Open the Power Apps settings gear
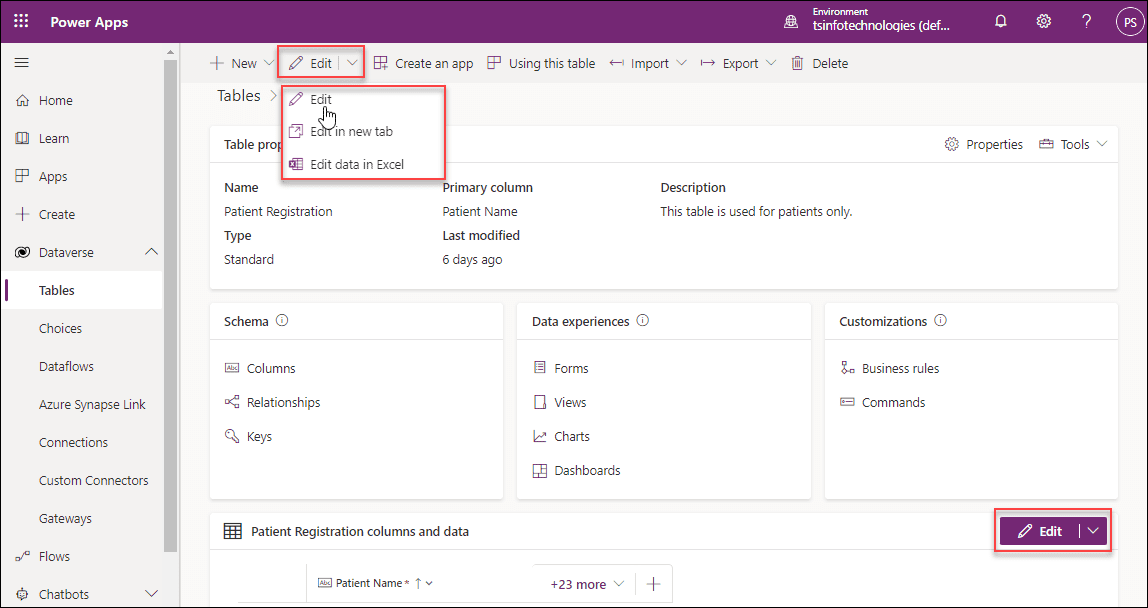Image resolution: width=1148 pixels, height=608 pixels. [1043, 21]
